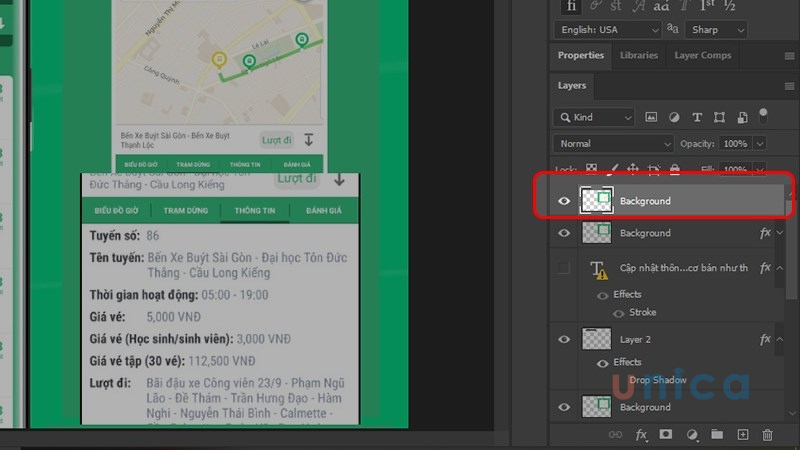Toggle discretionary ligatures st icon
The width and height of the screenshot is (800, 450).
(x=616, y=6)
